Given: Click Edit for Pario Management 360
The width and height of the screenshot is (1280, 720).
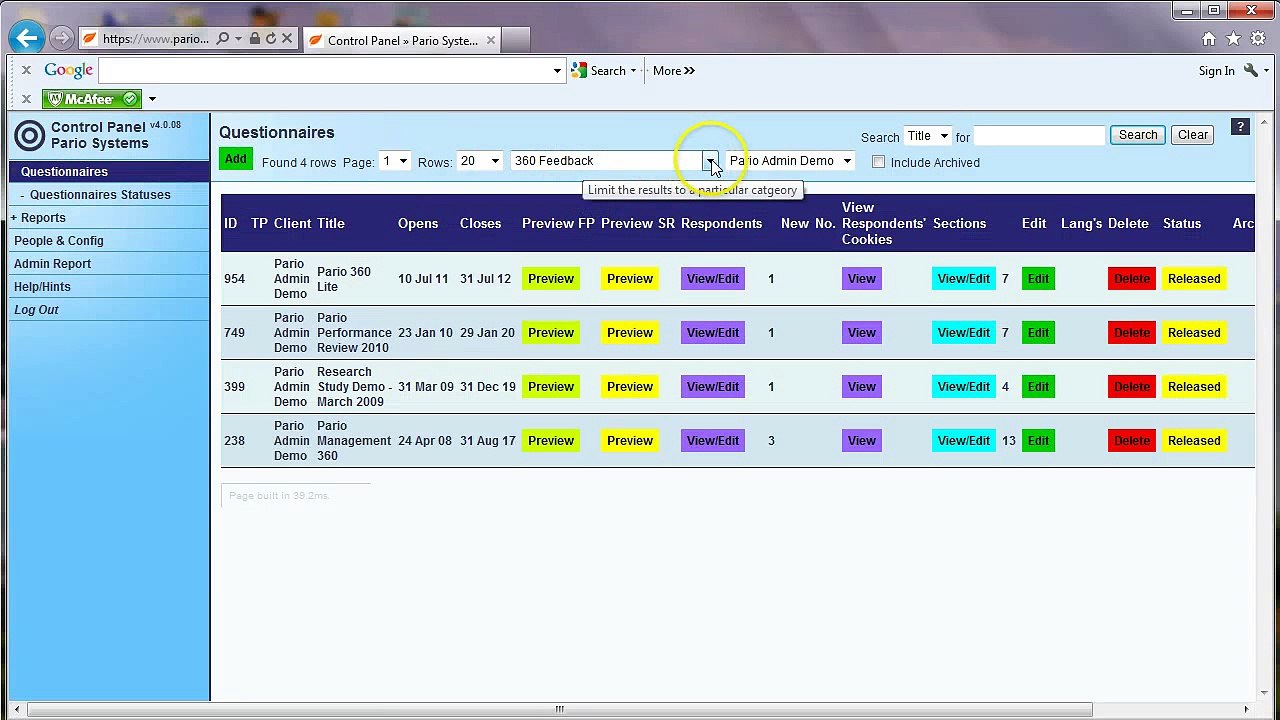Looking at the screenshot, I should tap(1038, 441).
